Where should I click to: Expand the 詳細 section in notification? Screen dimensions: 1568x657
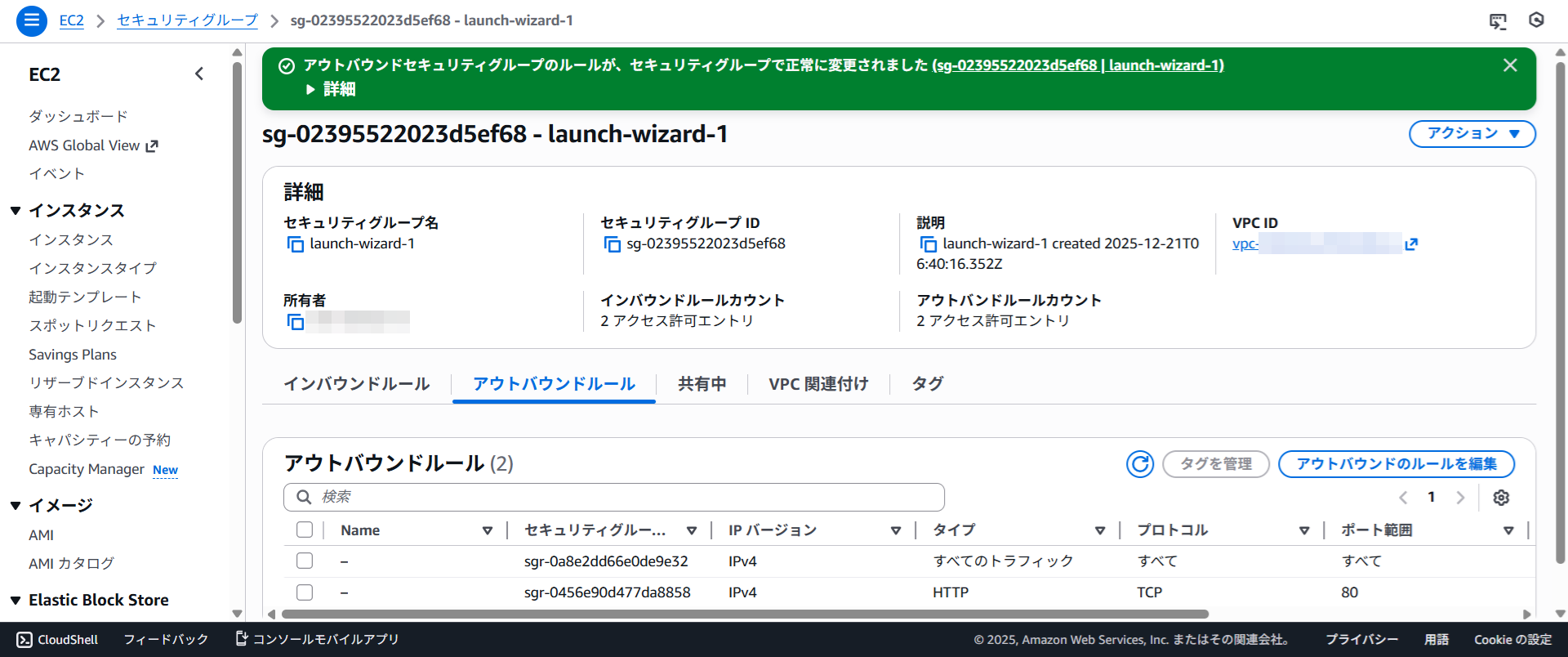point(331,89)
